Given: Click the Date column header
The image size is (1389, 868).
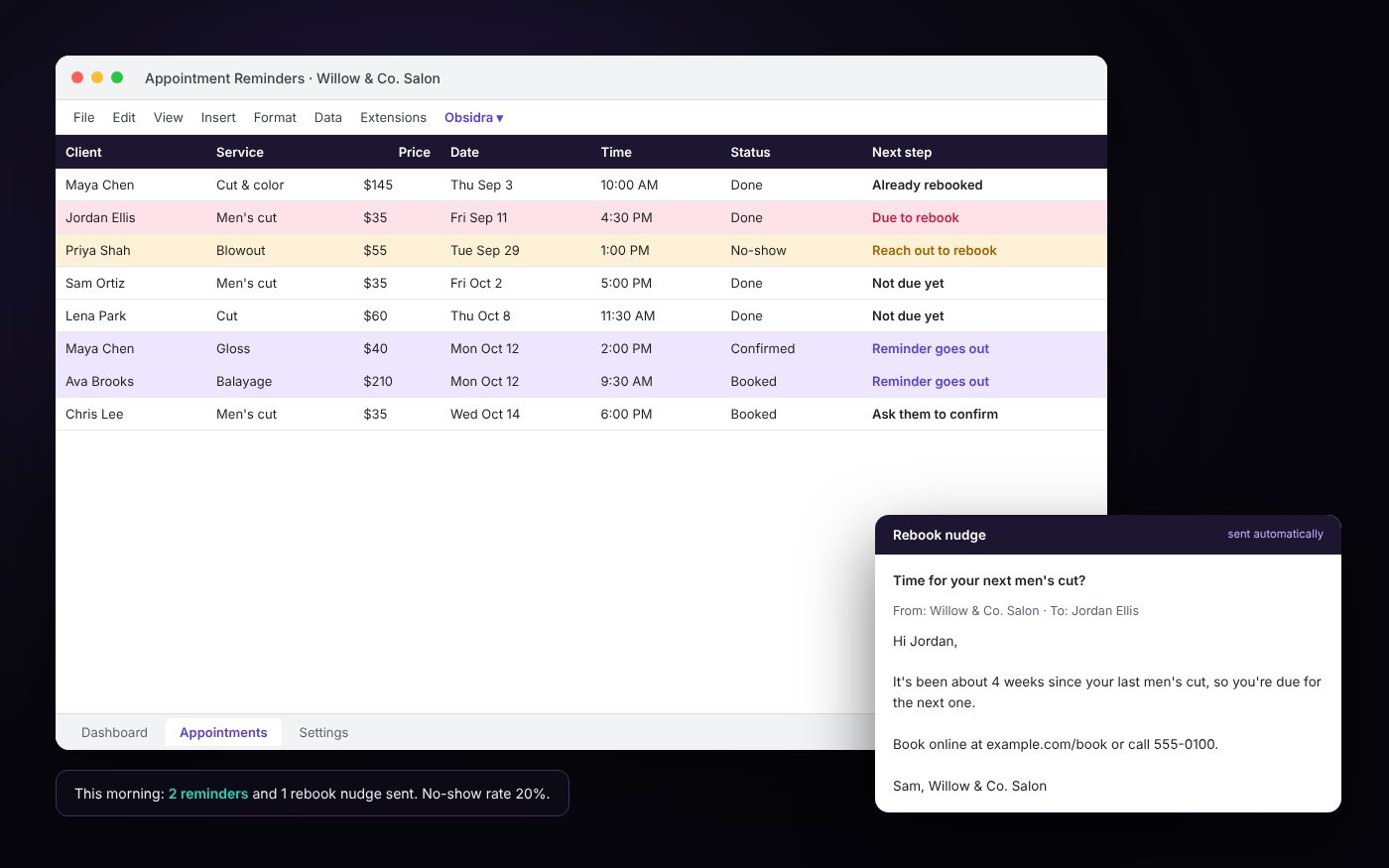Looking at the screenshot, I should point(516,152).
